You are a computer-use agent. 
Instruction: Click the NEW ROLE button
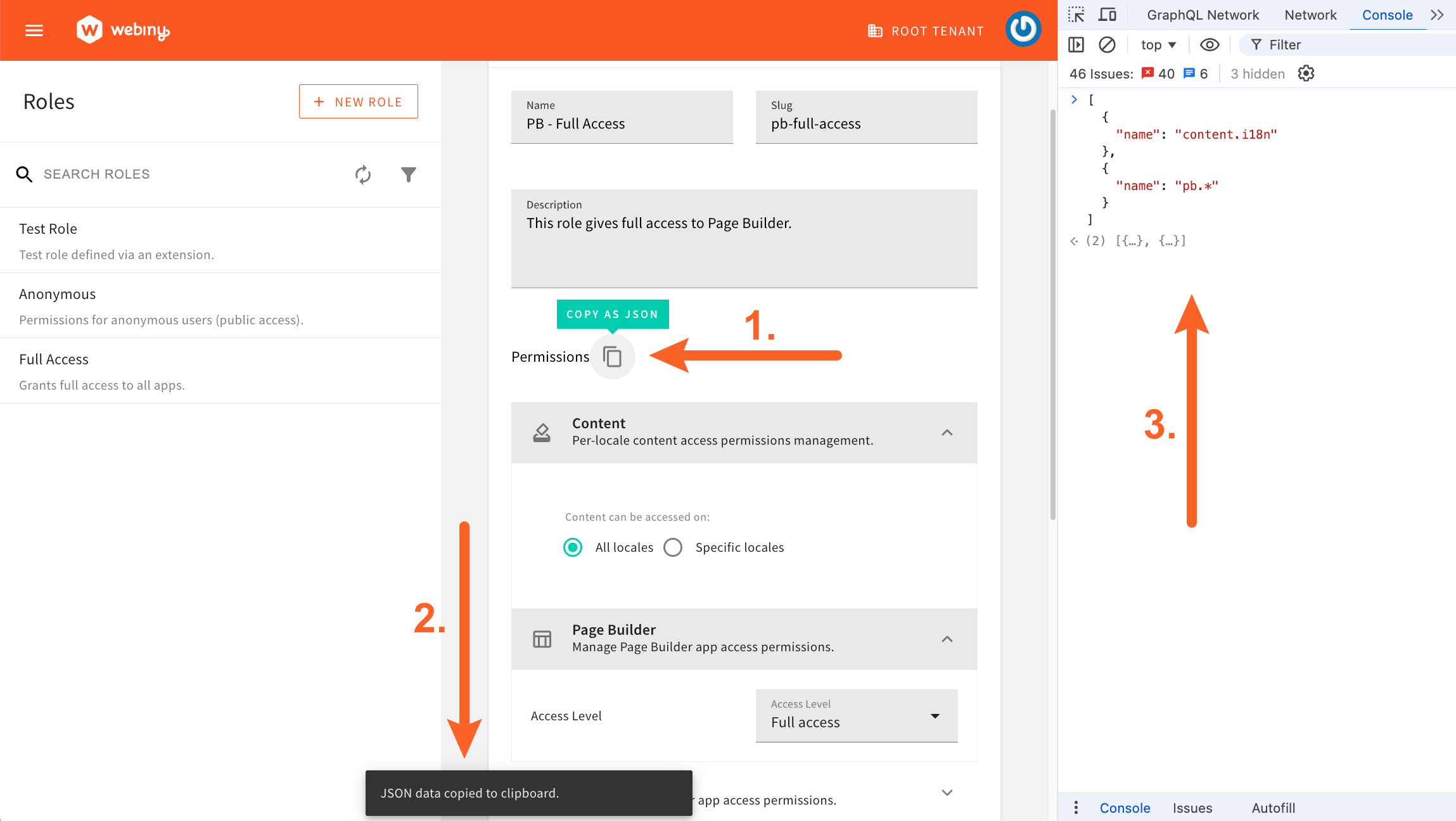point(358,101)
